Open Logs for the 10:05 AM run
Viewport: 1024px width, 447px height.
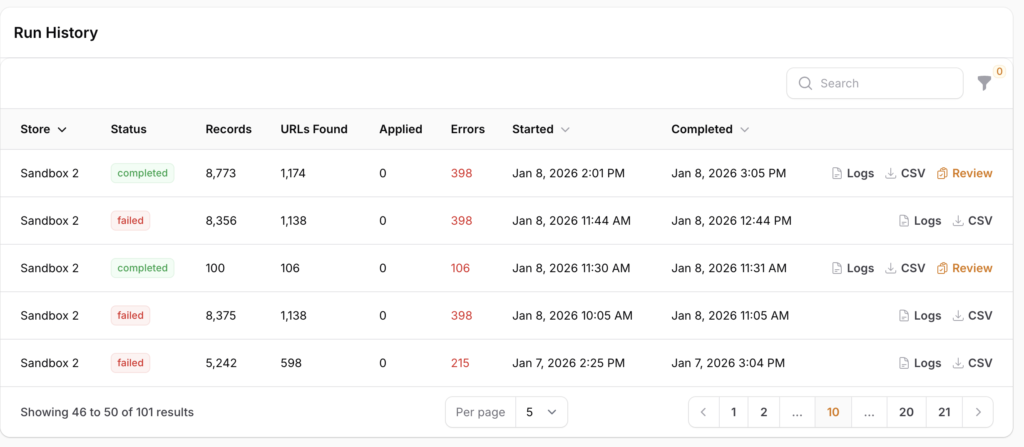(x=919, y=316)
